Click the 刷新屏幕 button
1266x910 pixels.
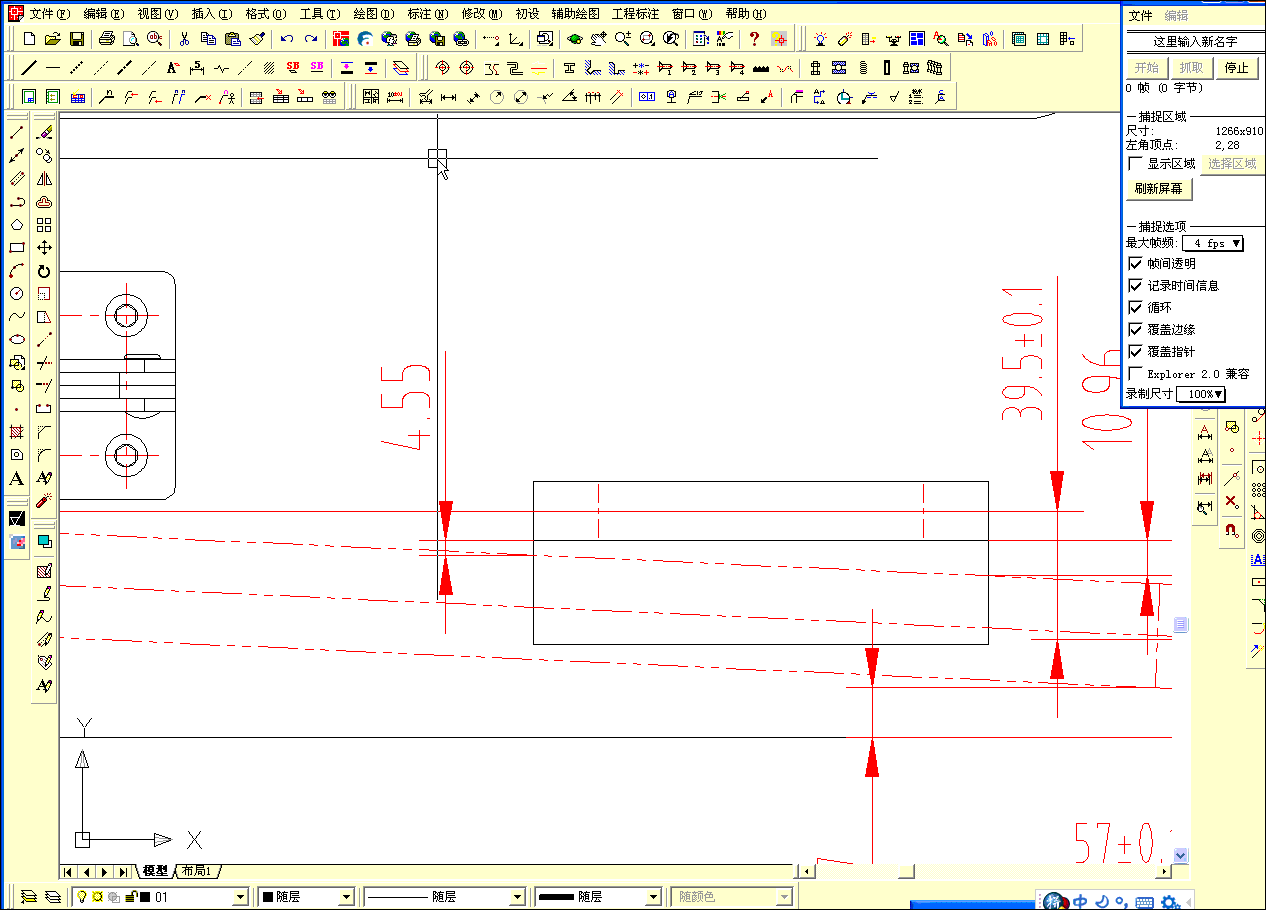pyautogui.click(x=1159, y=188)
